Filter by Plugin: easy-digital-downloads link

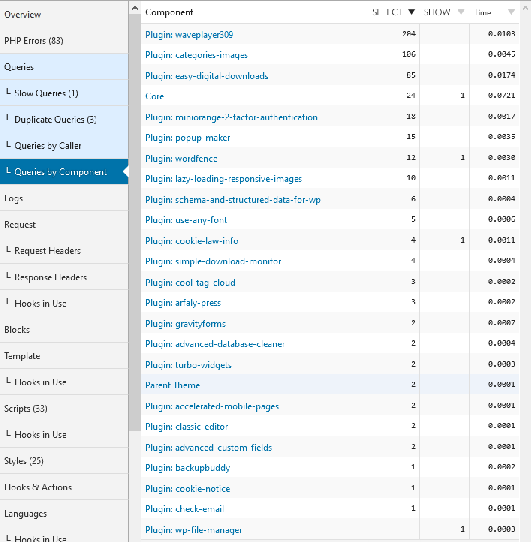207,76
